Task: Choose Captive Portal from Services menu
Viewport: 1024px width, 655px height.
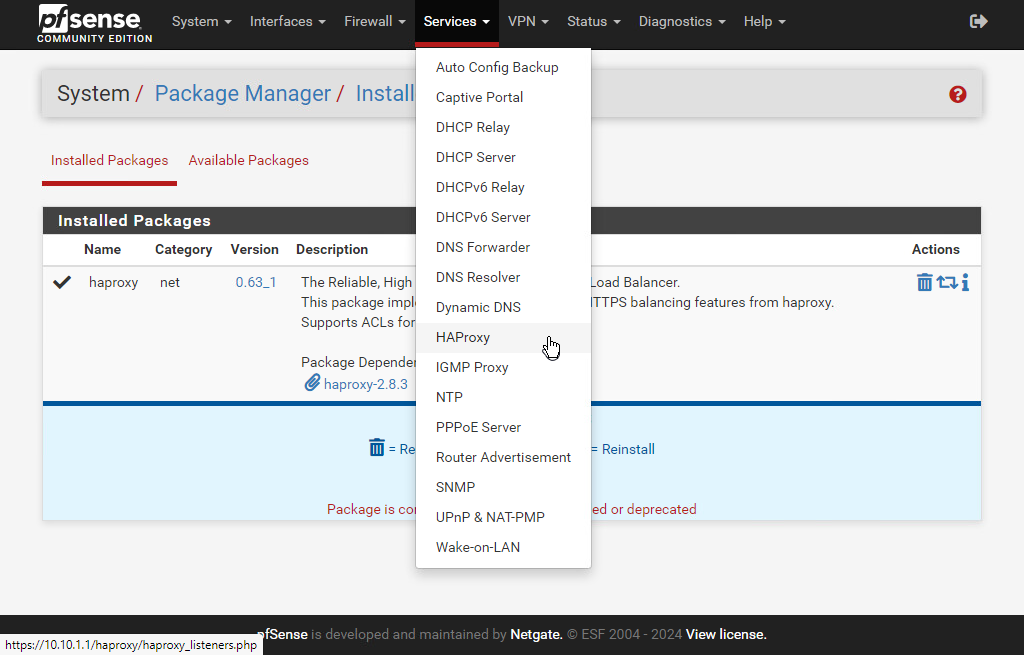Action: (503, 97)
